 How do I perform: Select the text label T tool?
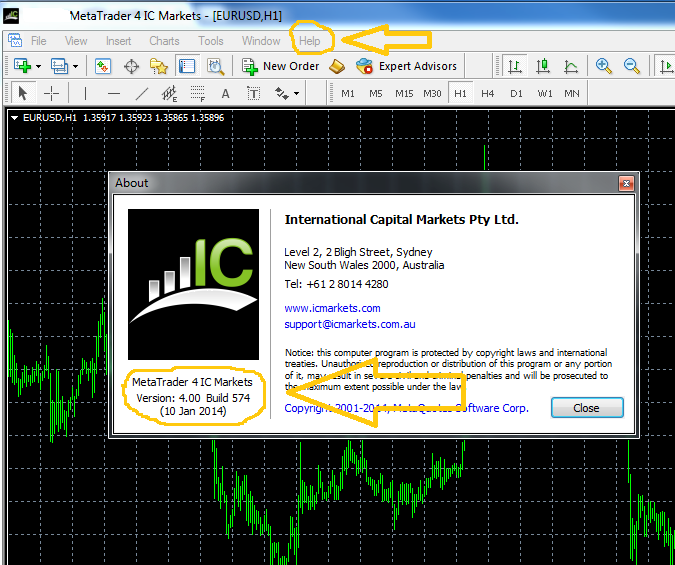point(254,93)
